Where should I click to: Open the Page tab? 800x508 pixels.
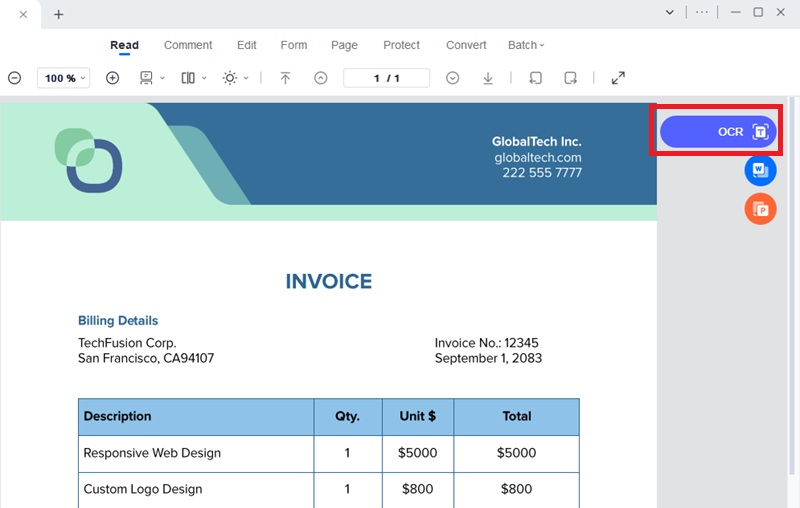click(344, 45)
